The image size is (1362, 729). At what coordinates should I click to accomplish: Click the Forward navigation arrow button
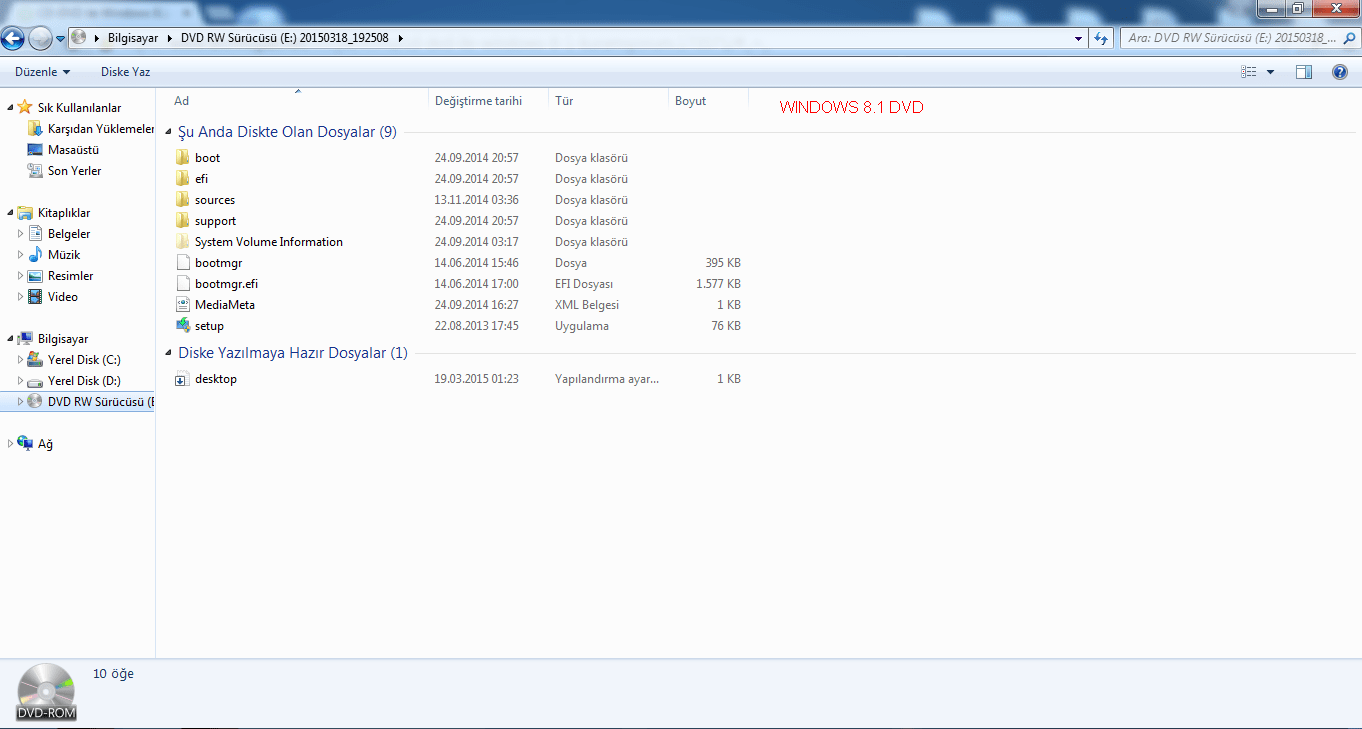pos(40,39)
